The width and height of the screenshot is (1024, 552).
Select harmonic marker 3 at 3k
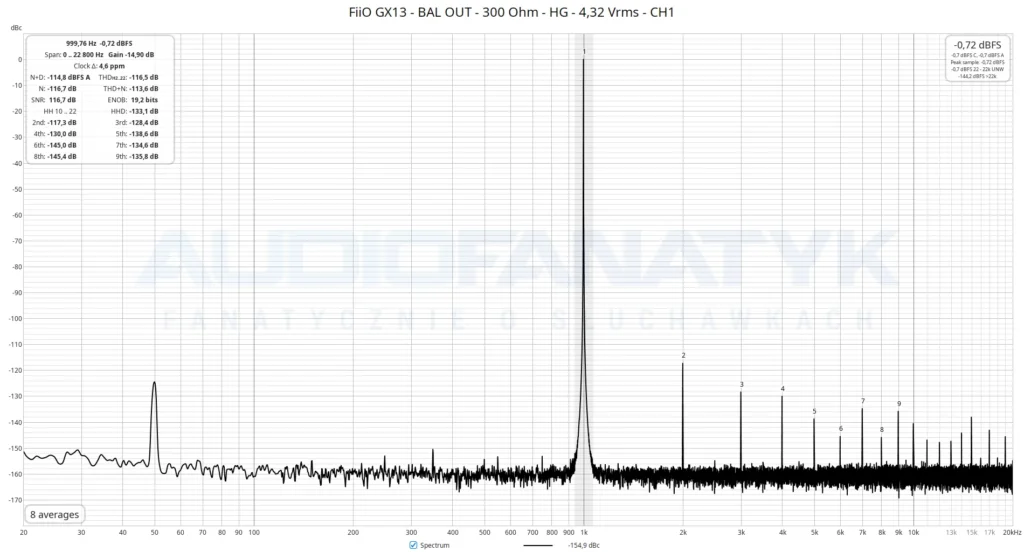click(741, 384)
